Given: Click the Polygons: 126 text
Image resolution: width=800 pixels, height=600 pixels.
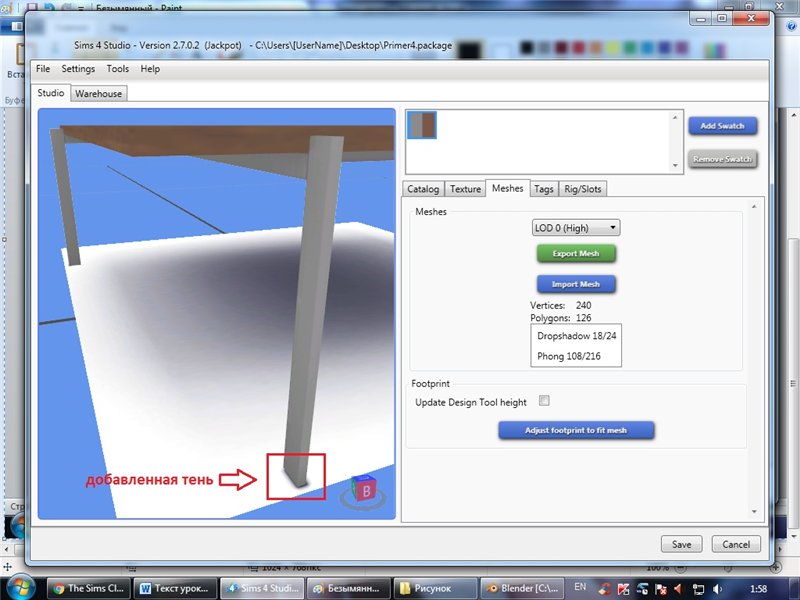Looking at the screenshot, I should coord(561,318).
